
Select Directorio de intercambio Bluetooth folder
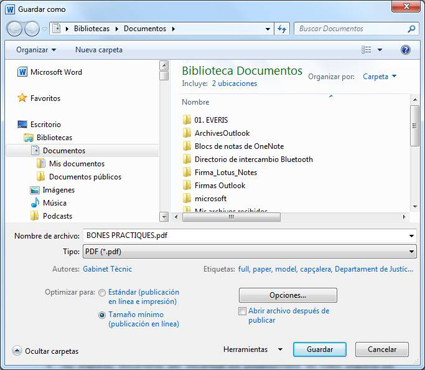point(248,159)
